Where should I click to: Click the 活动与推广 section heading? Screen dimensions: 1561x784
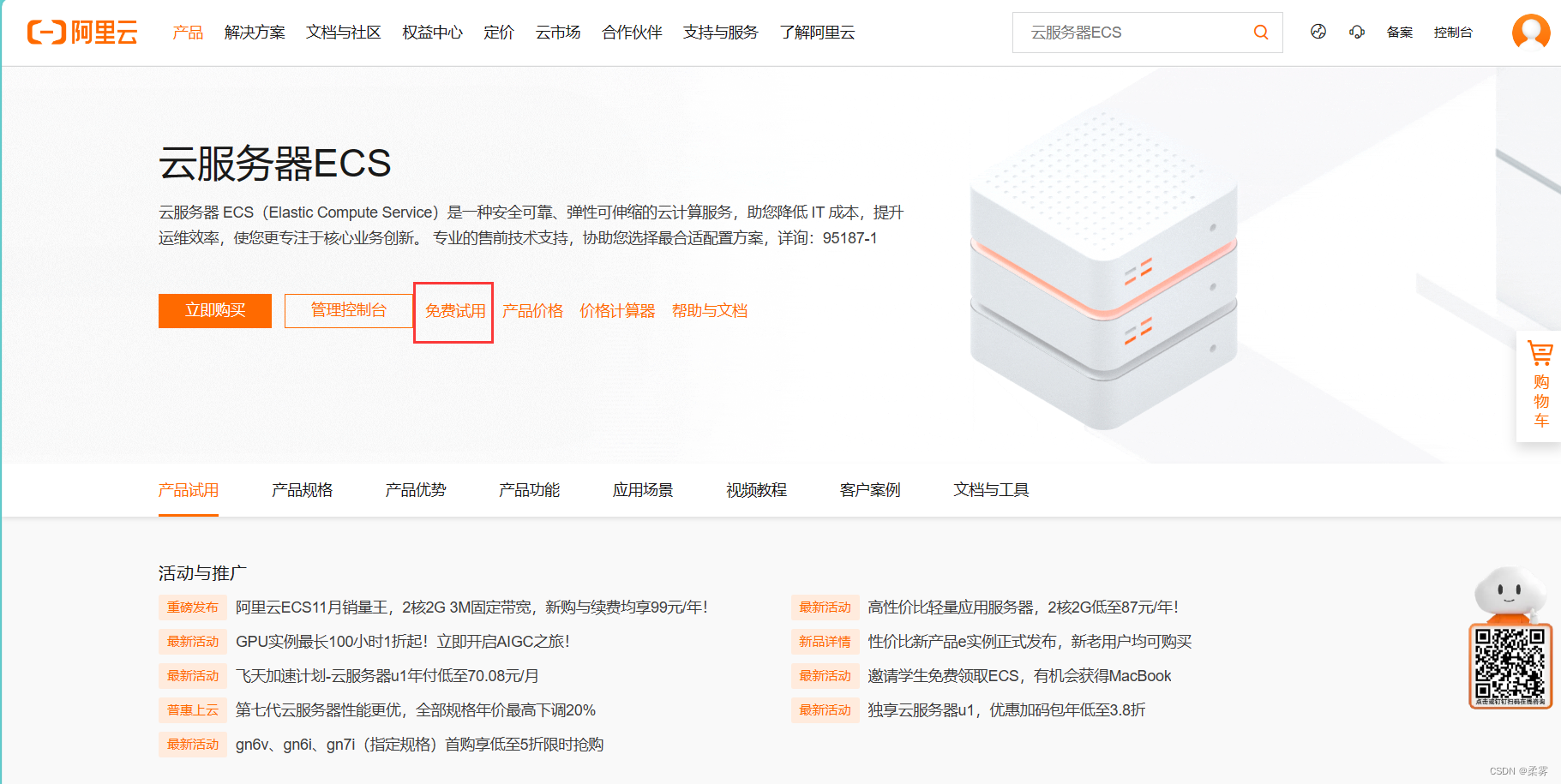pyautogui.click(x=202, y=573)
